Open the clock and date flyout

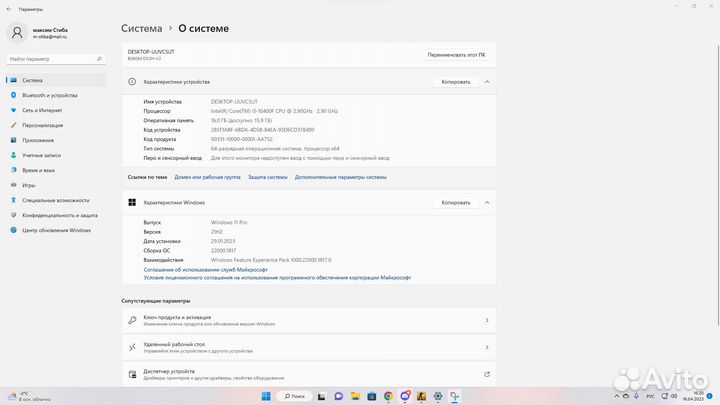point(693,396)
